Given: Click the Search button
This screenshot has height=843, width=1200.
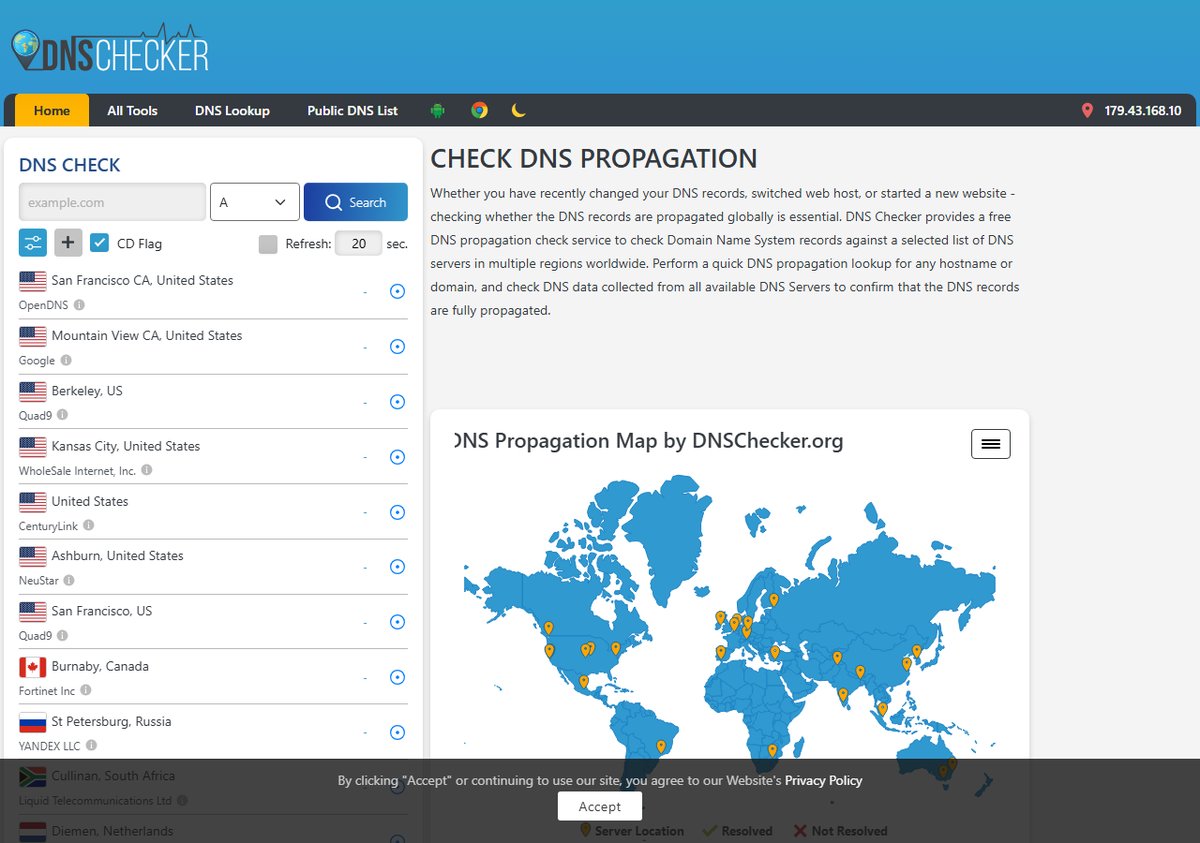Looking at the screenshot, I should point(356,202).
